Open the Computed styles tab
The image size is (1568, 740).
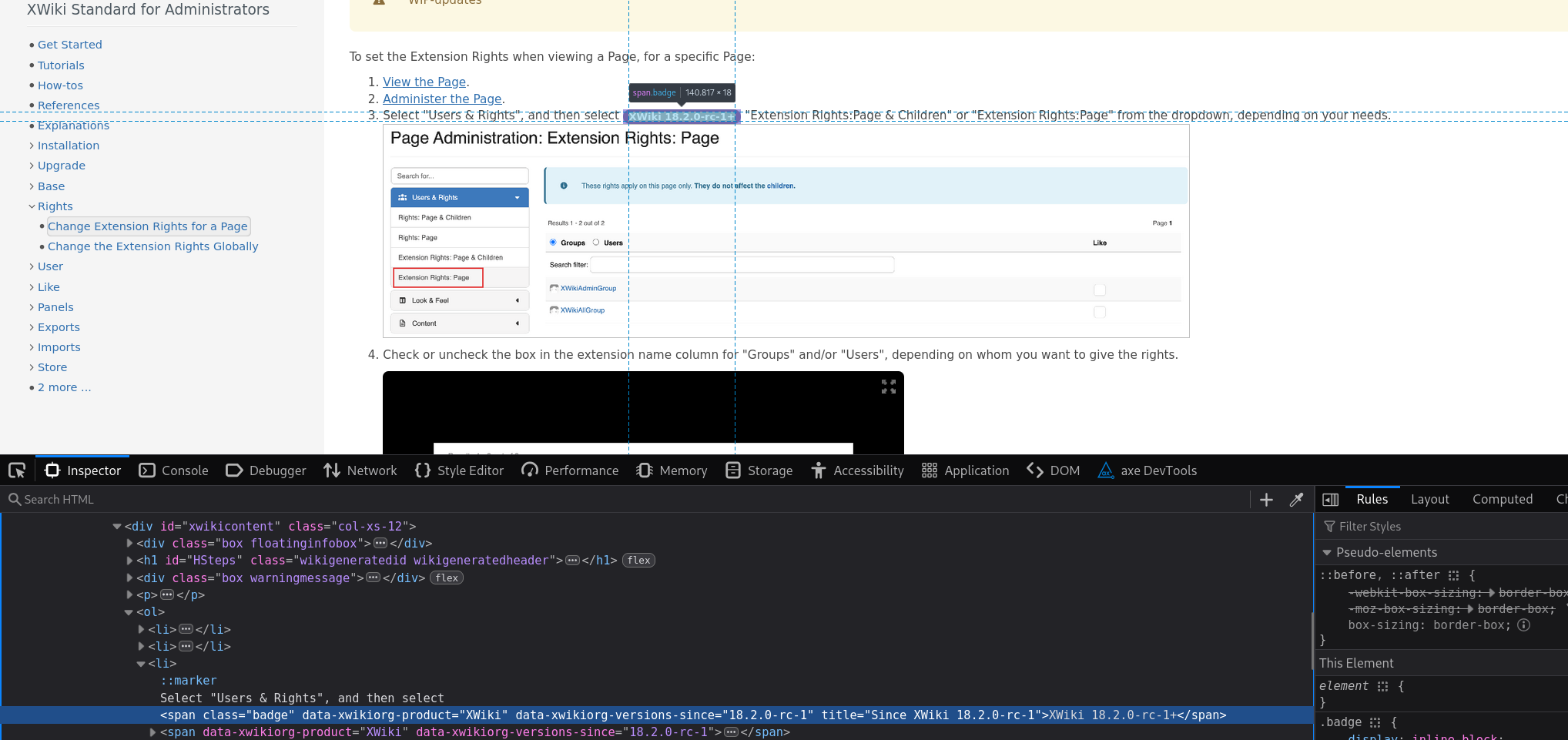(1502, 500)
